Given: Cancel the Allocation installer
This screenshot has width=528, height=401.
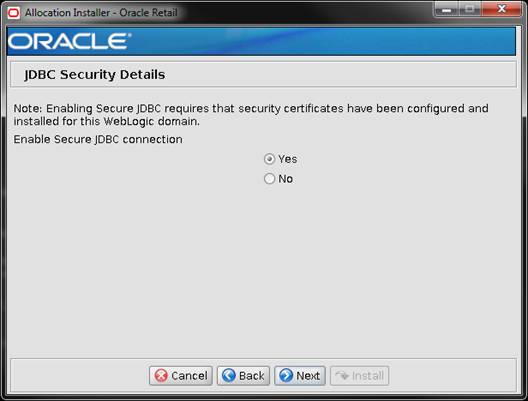Looking at the screenshot, I should pos(181,375).
